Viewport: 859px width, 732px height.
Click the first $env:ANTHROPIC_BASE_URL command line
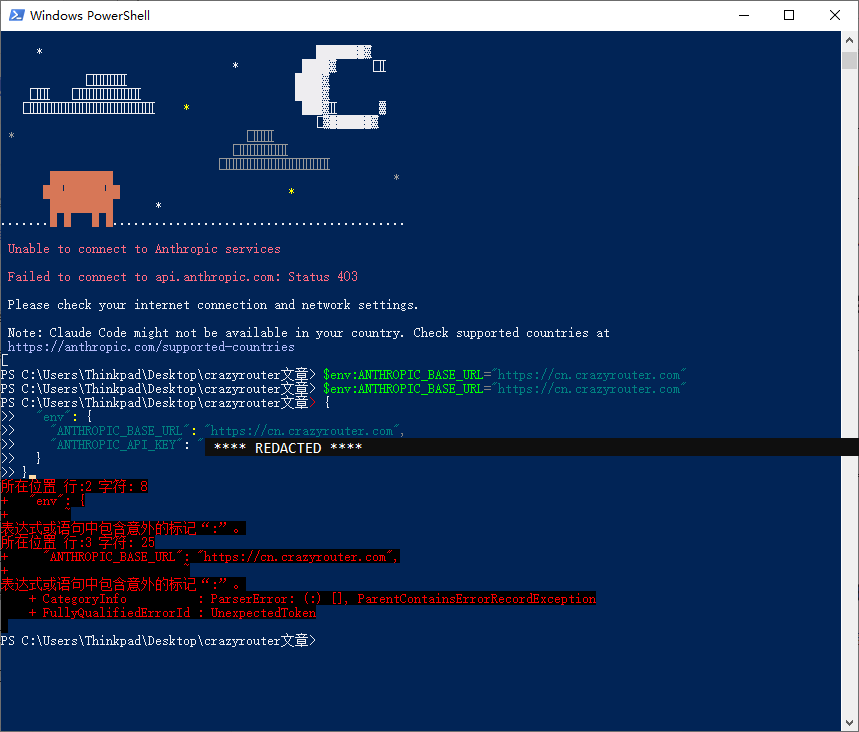tap(343, 375)
